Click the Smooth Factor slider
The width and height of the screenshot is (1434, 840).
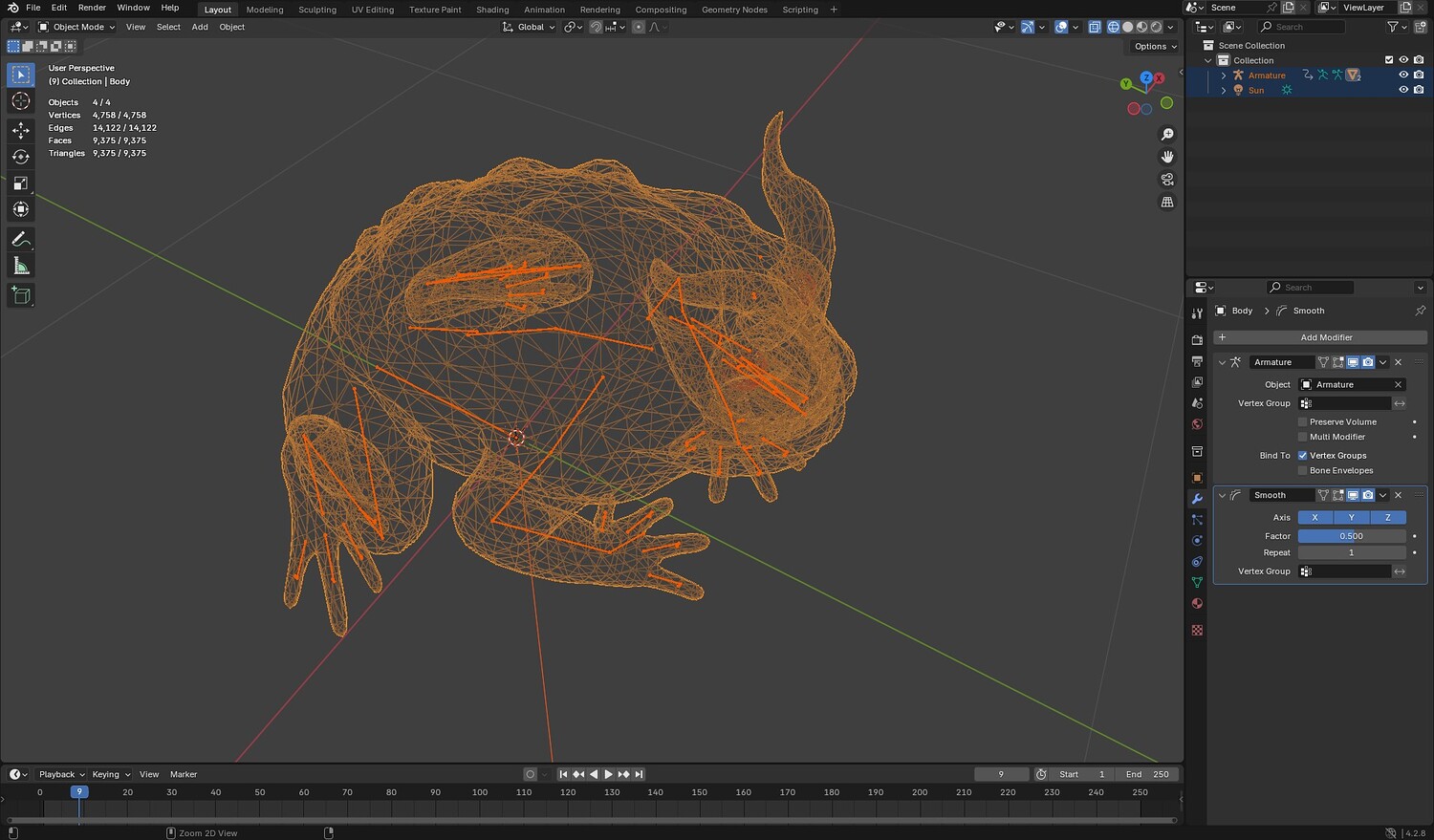1352,536
